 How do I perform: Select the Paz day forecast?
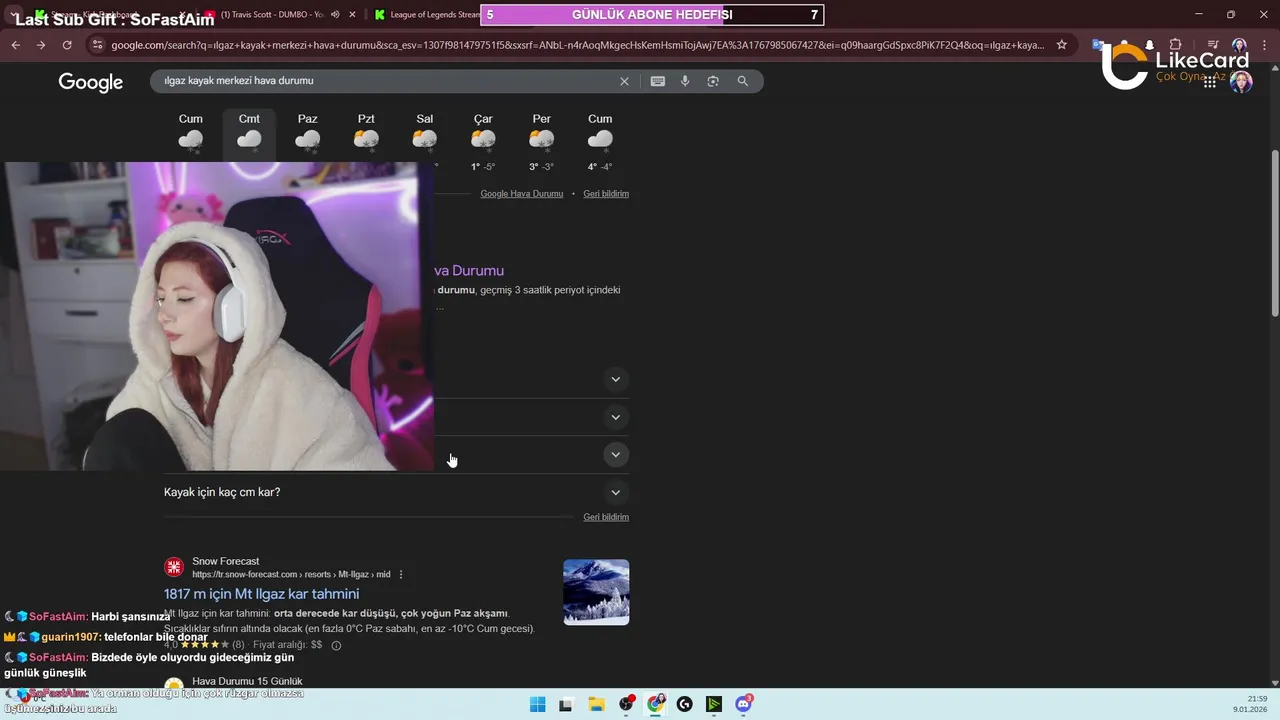pos(308,136)
